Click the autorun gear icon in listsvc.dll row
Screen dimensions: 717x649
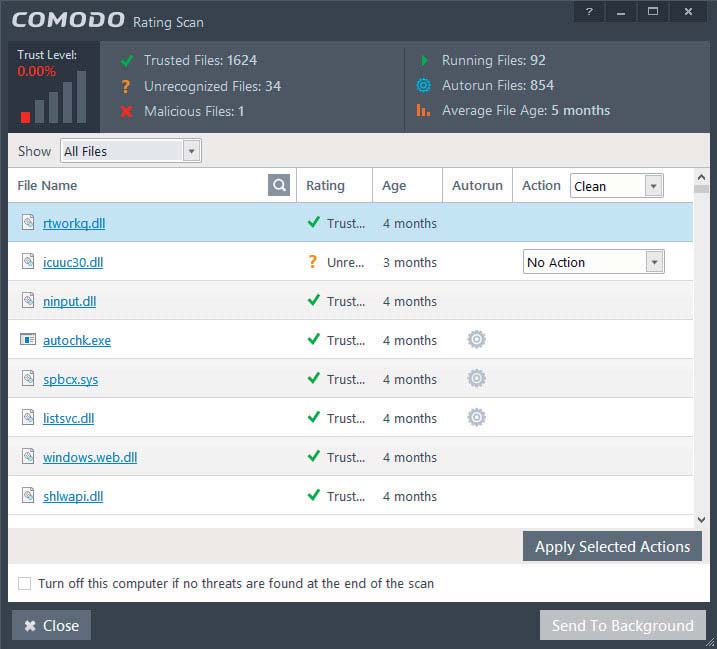(476, 417)
